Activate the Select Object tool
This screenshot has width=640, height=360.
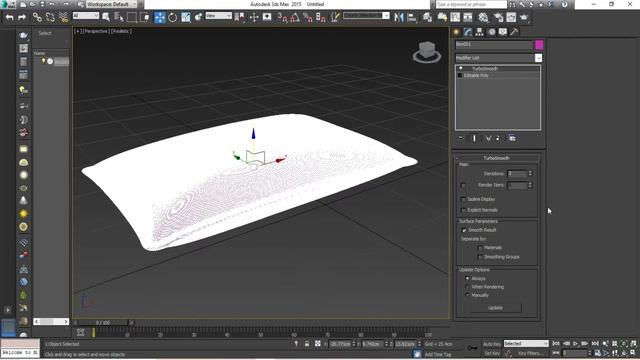point(106,17)
